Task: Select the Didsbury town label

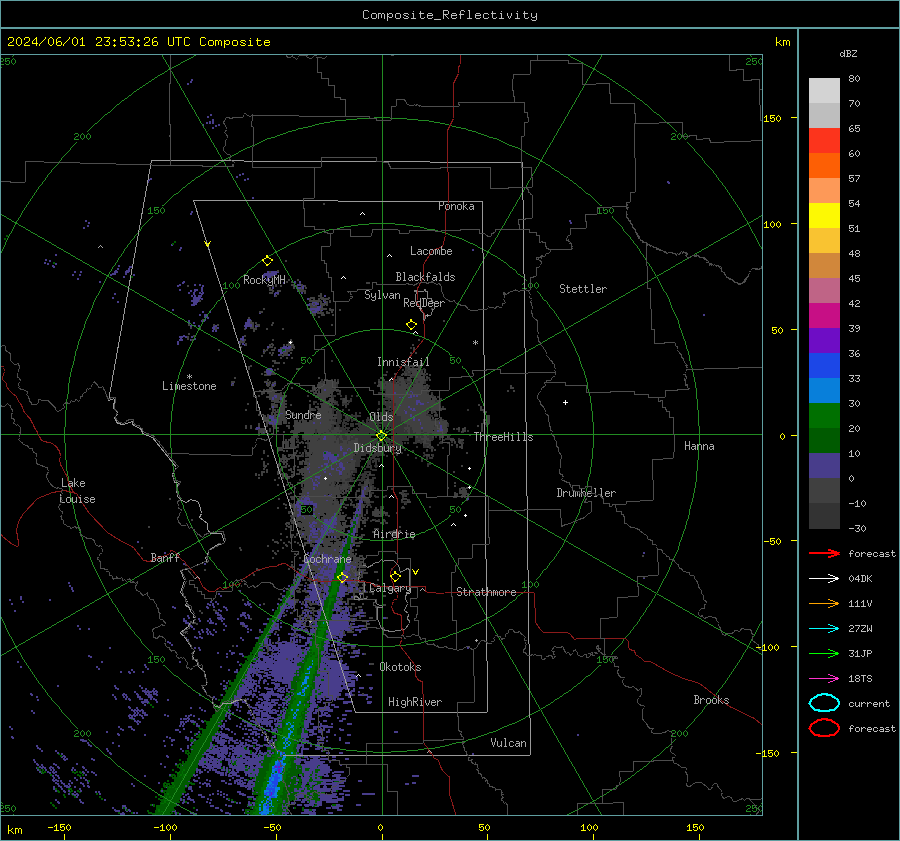Action: coord(377,448)
